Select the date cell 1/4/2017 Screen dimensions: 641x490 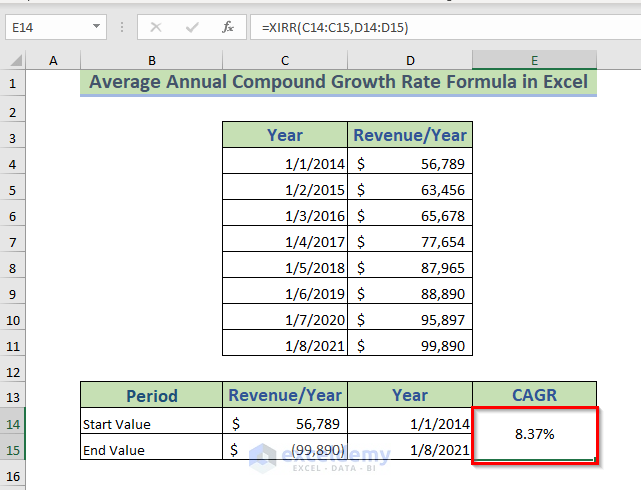[285, 239]
